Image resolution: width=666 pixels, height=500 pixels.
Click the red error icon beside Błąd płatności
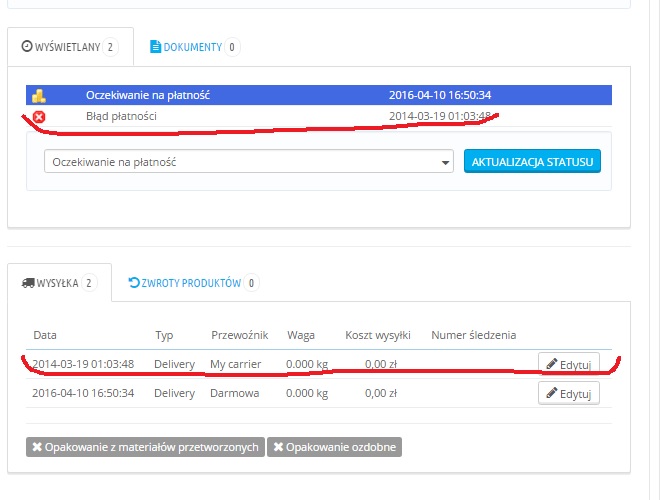tap(39, 117)
